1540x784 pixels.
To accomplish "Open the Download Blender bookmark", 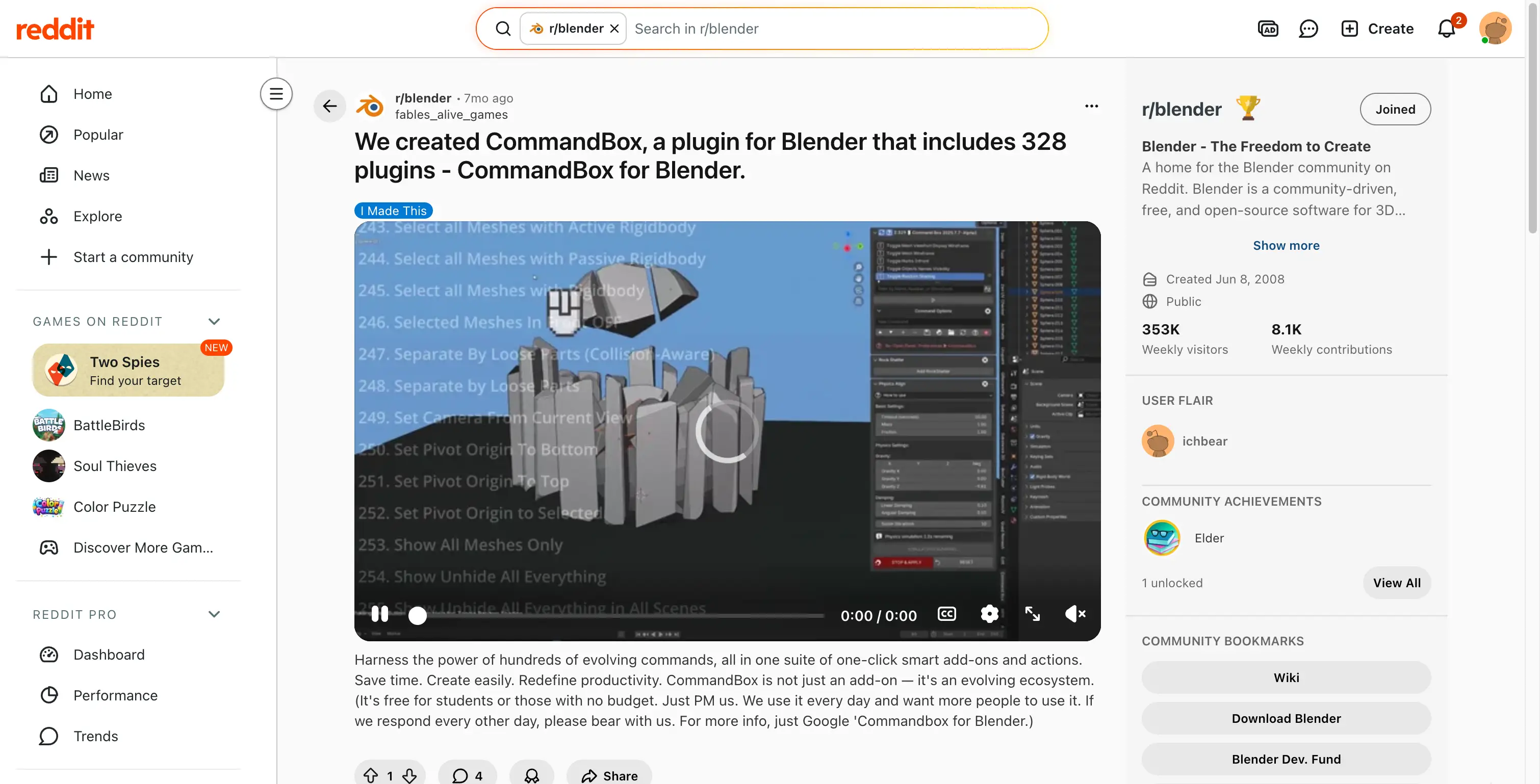I will [x=1286, y=718].
